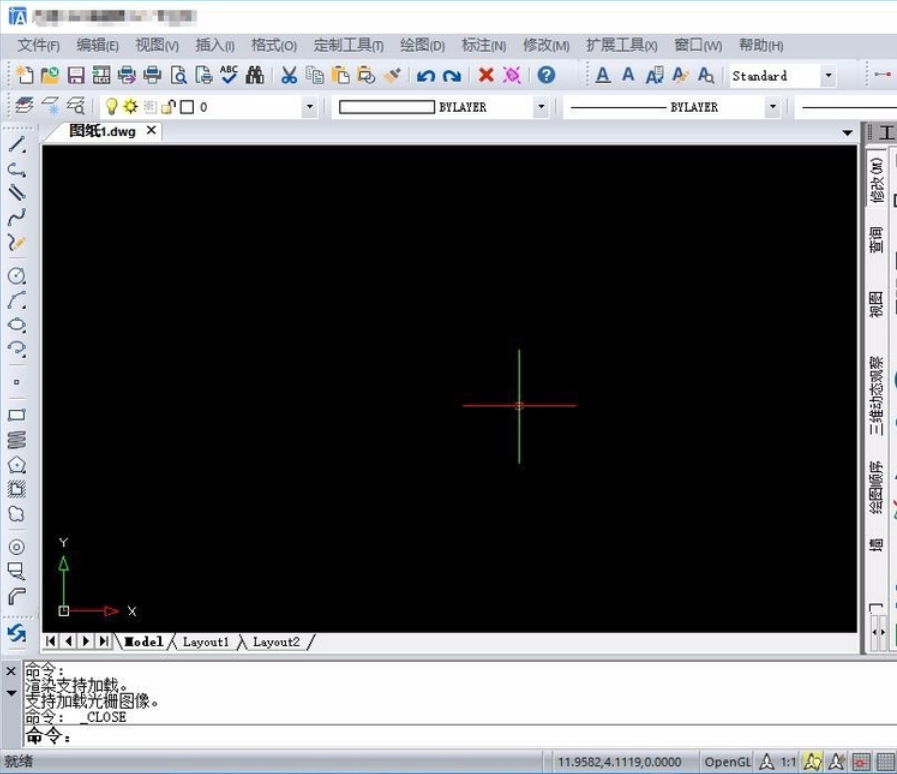Toggle red snap status bar button
Image resolution: width=897 pixels, height=774 pixels.
(861, 762)
